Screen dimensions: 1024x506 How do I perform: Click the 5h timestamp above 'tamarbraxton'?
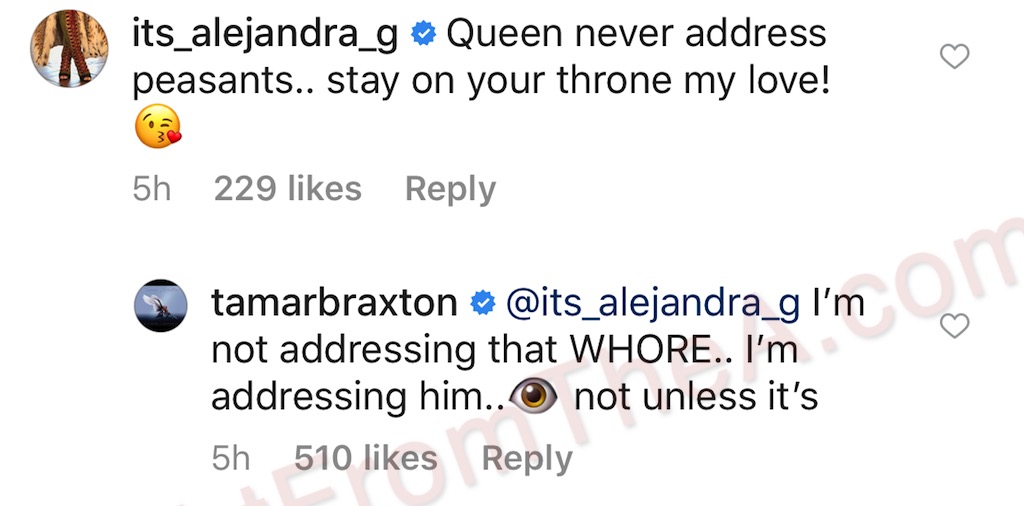pyautogui.click(x=152, y=189)
